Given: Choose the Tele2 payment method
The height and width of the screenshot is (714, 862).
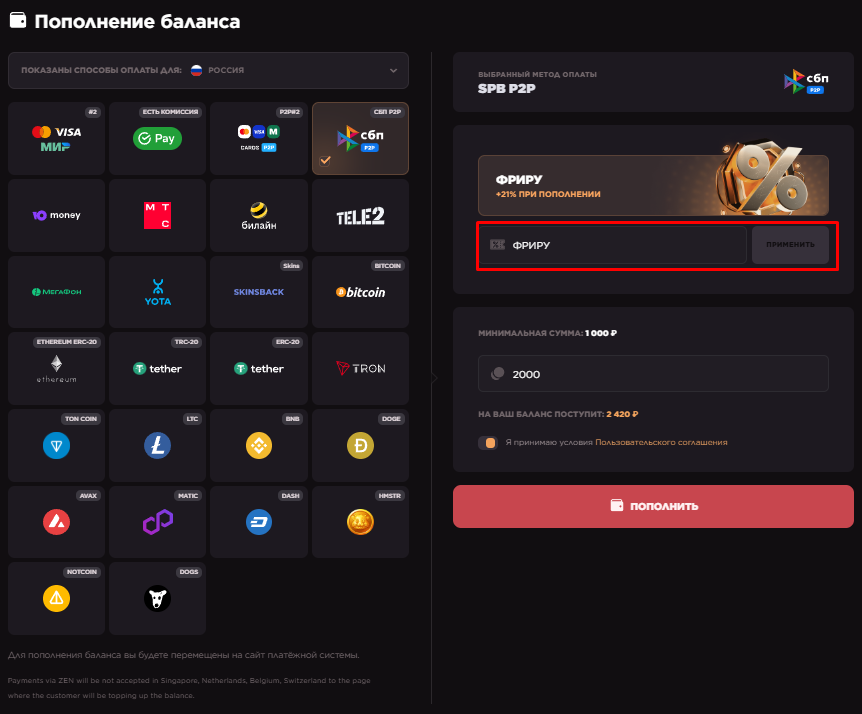Looking at the screenshot, I should click(360, 215).
